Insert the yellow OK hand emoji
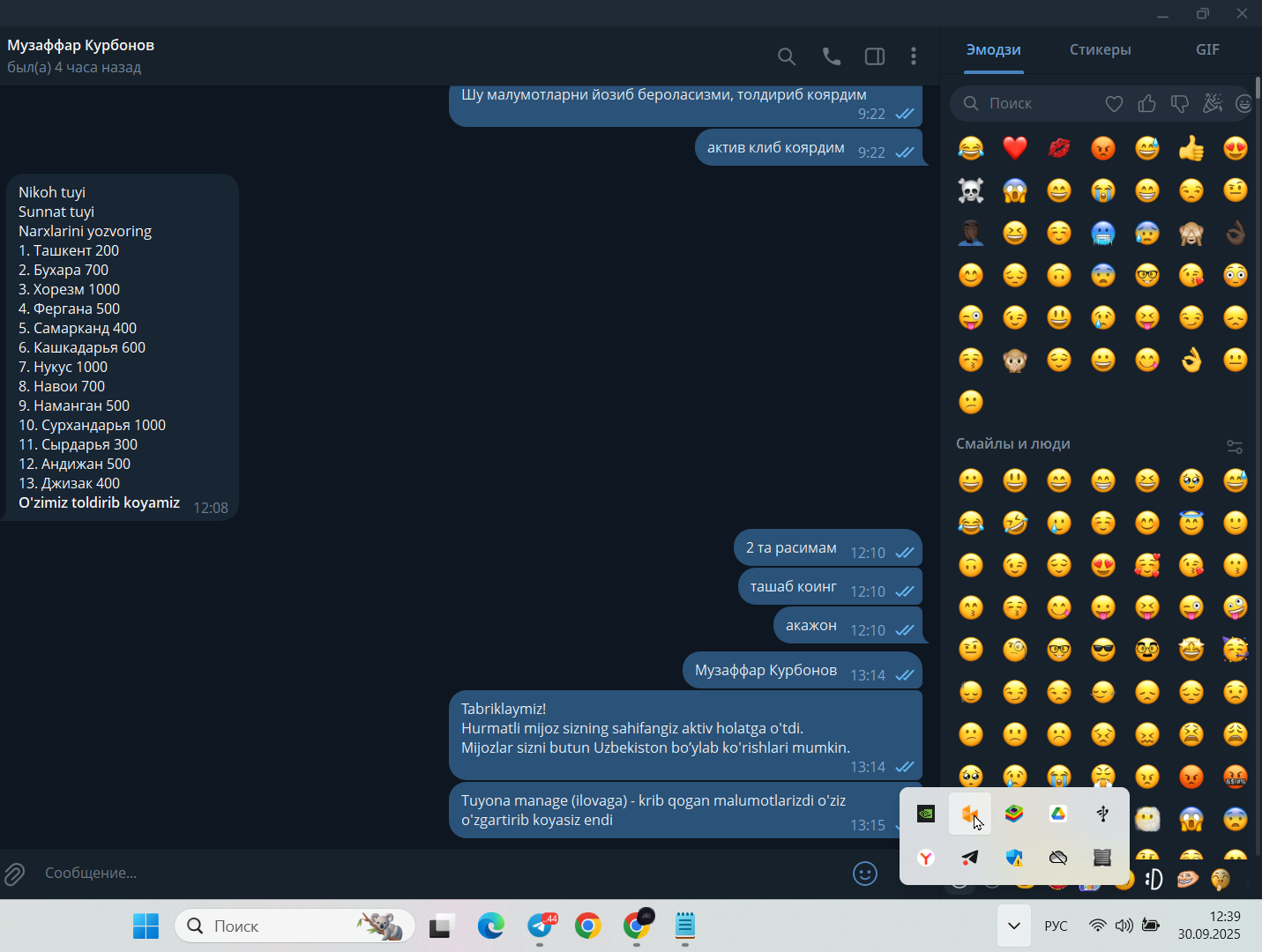Viewport: 1262px width, 952px height. pos(1191,360)
